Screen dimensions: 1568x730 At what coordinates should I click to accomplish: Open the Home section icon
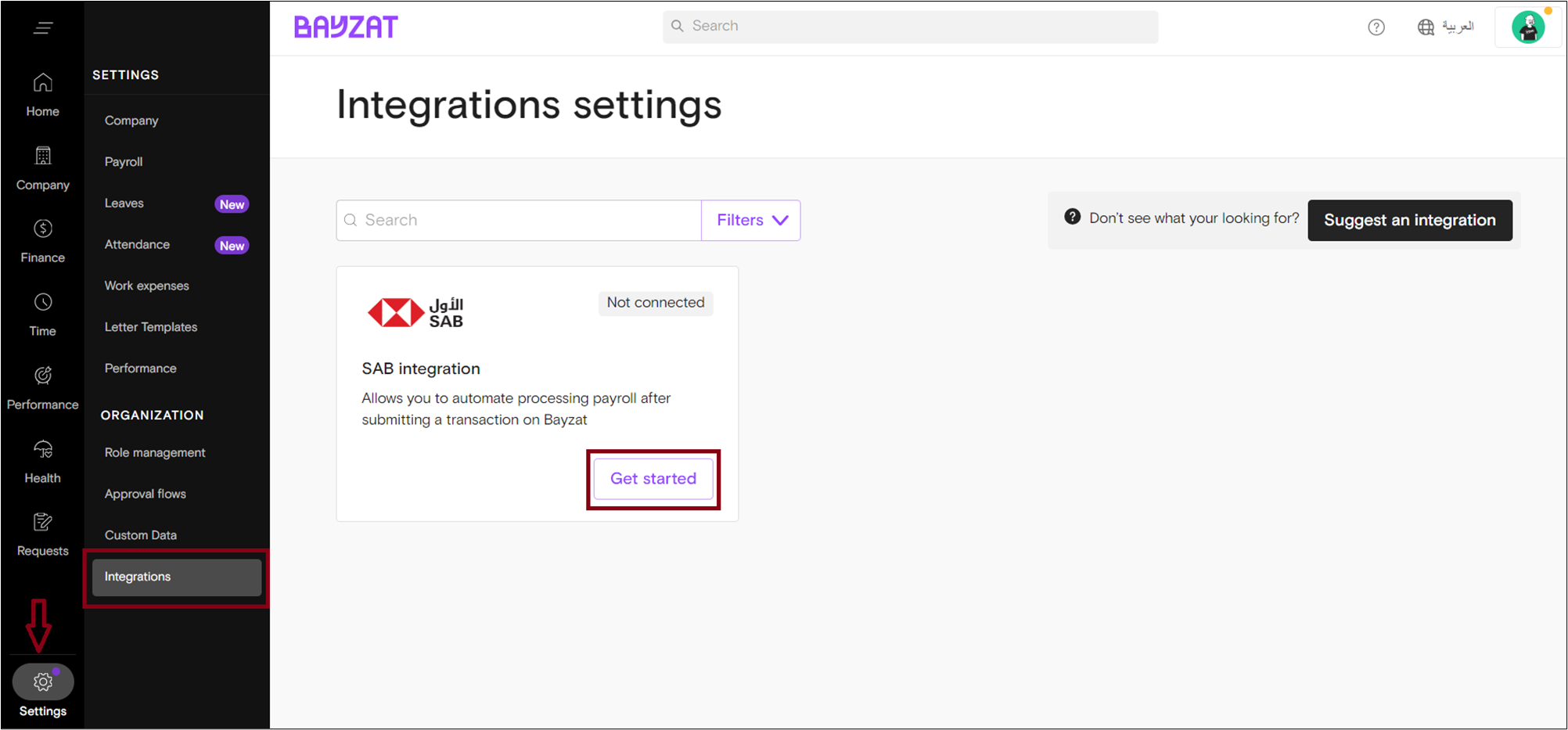pyautogui.click(x=43, y=82)
